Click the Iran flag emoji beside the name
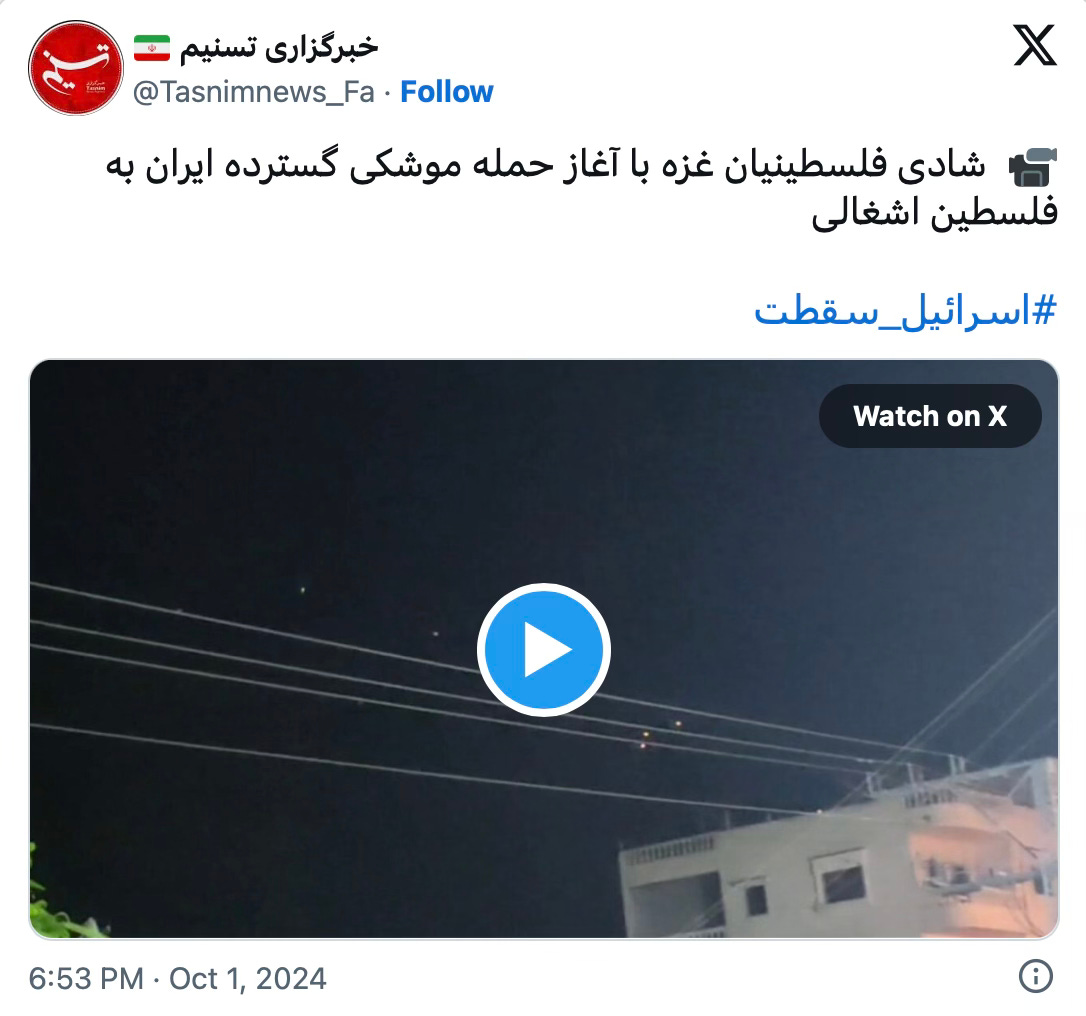Image resolution: width=1086 pixels, height=1016 pixels. 152,48
